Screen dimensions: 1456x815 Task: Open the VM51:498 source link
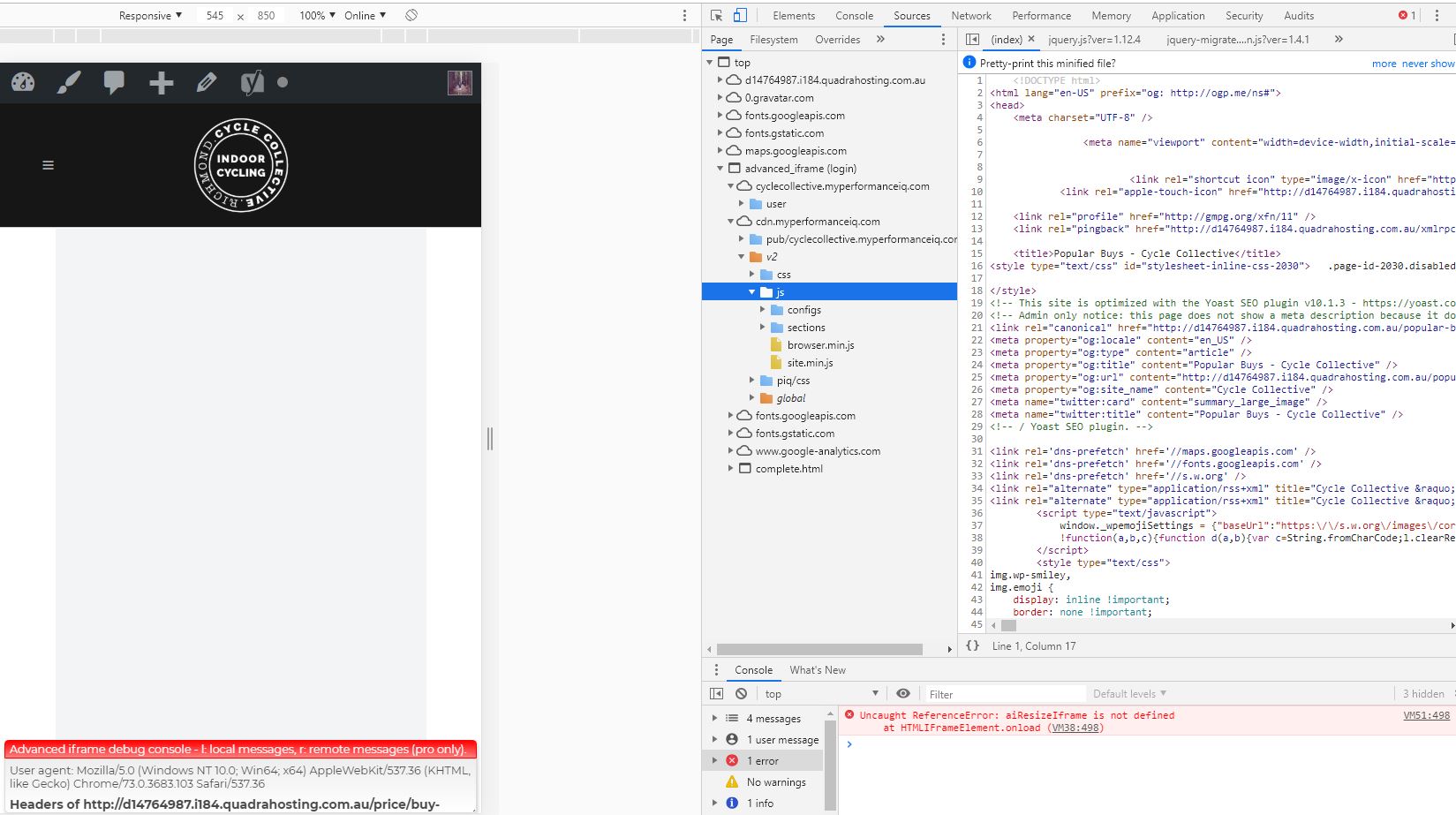[x=1426, y=716]
